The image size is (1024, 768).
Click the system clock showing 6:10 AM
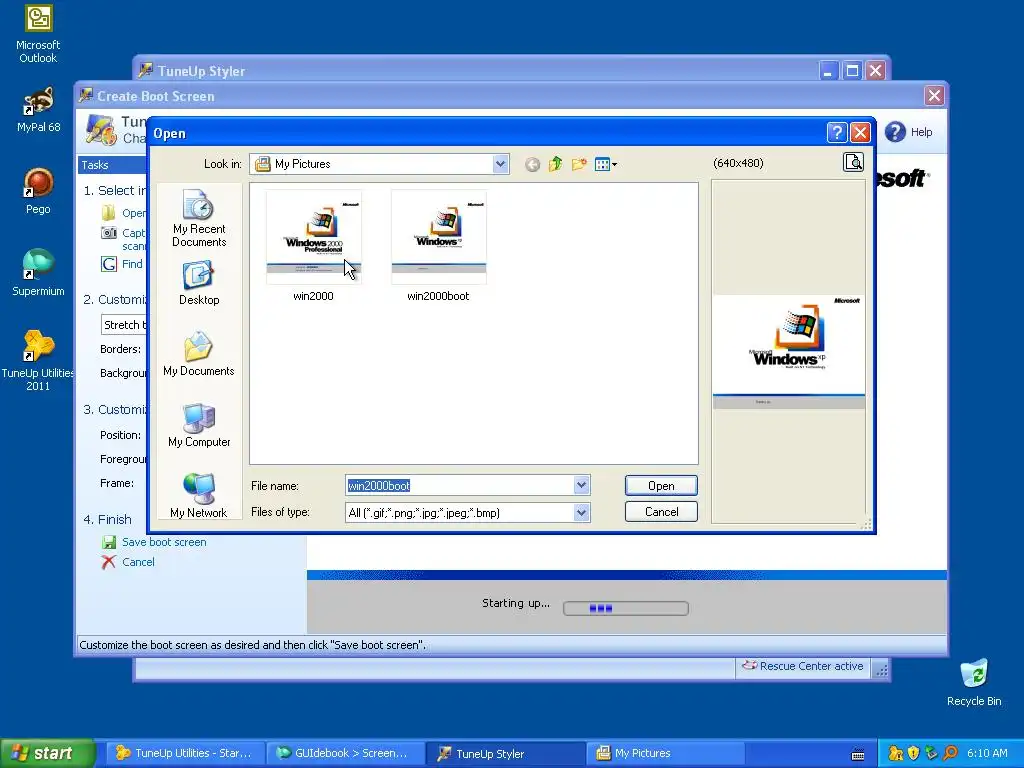click(x=987, y=754)
